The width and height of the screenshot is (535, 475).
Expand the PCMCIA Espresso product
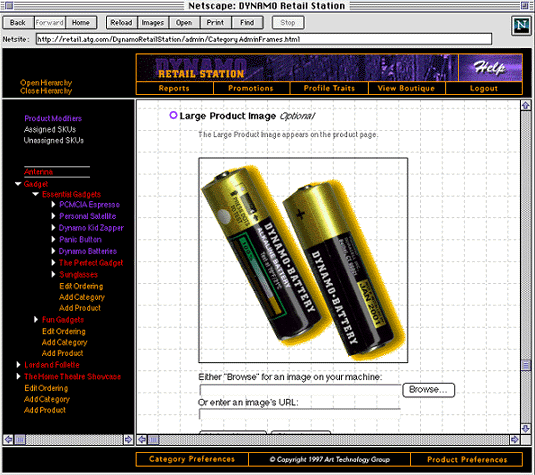[x=53, y=204]
